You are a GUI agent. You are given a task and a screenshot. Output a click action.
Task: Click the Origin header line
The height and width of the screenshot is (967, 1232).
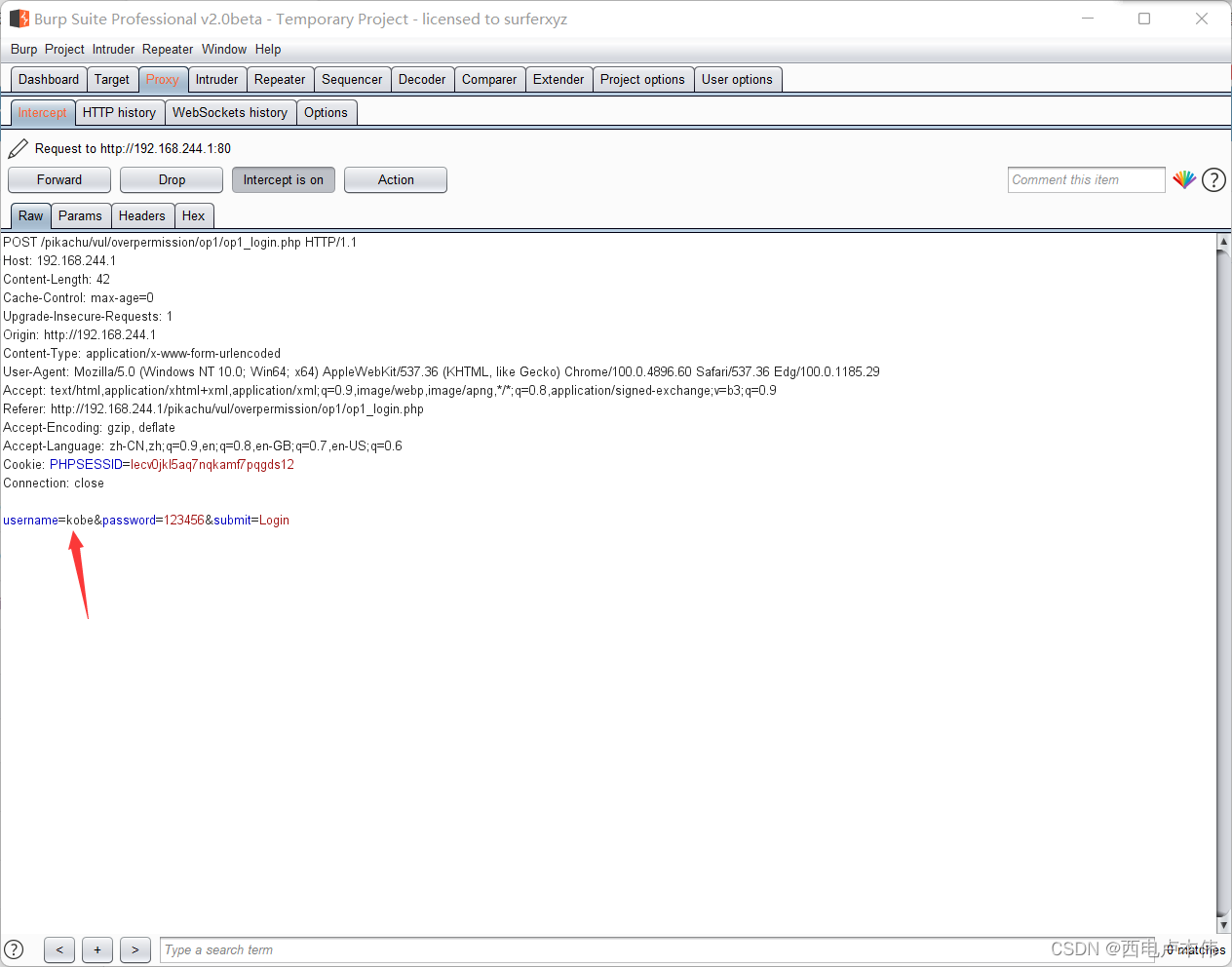(79, 335)
